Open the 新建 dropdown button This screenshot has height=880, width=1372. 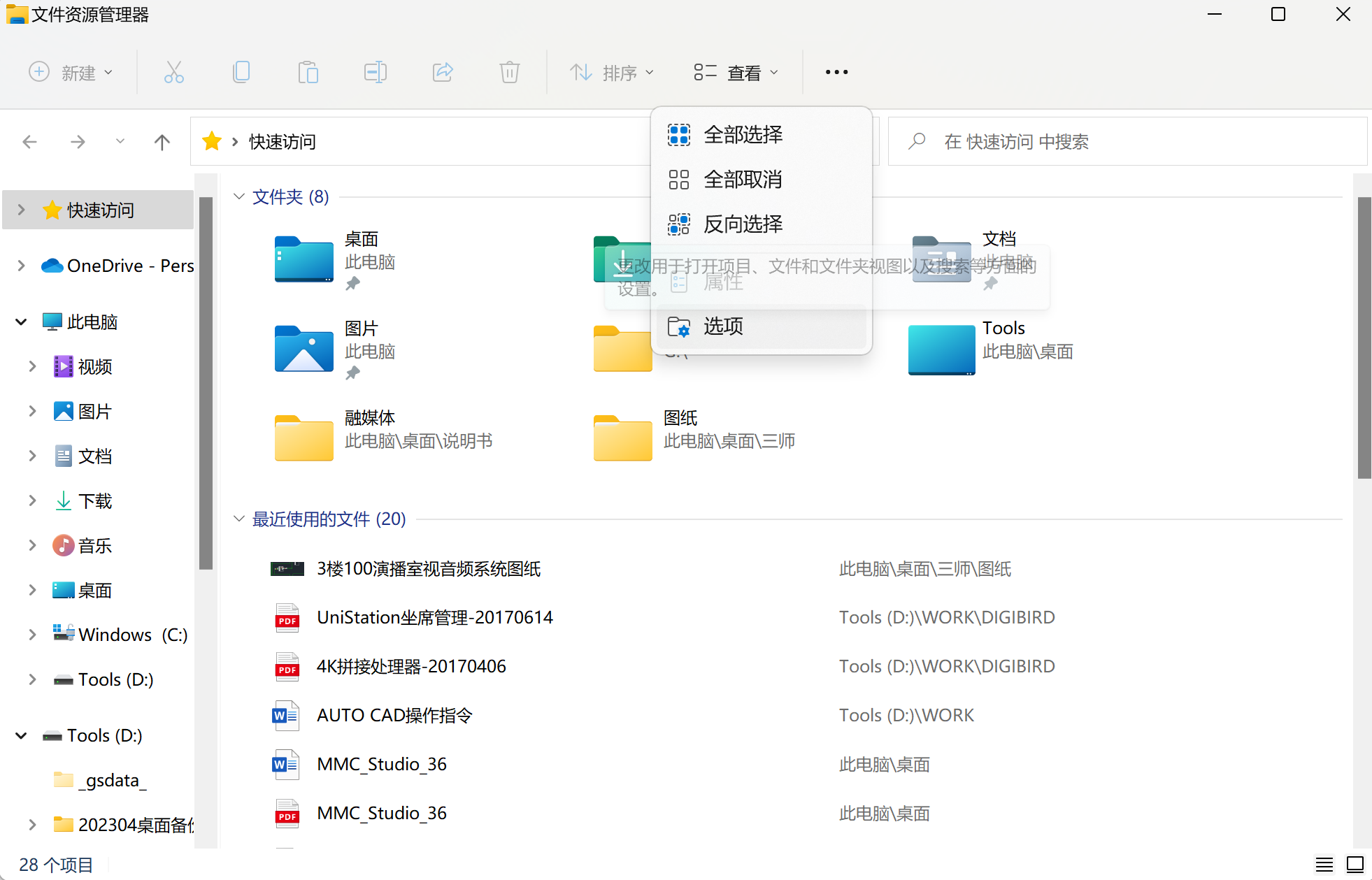pos(71,72)
